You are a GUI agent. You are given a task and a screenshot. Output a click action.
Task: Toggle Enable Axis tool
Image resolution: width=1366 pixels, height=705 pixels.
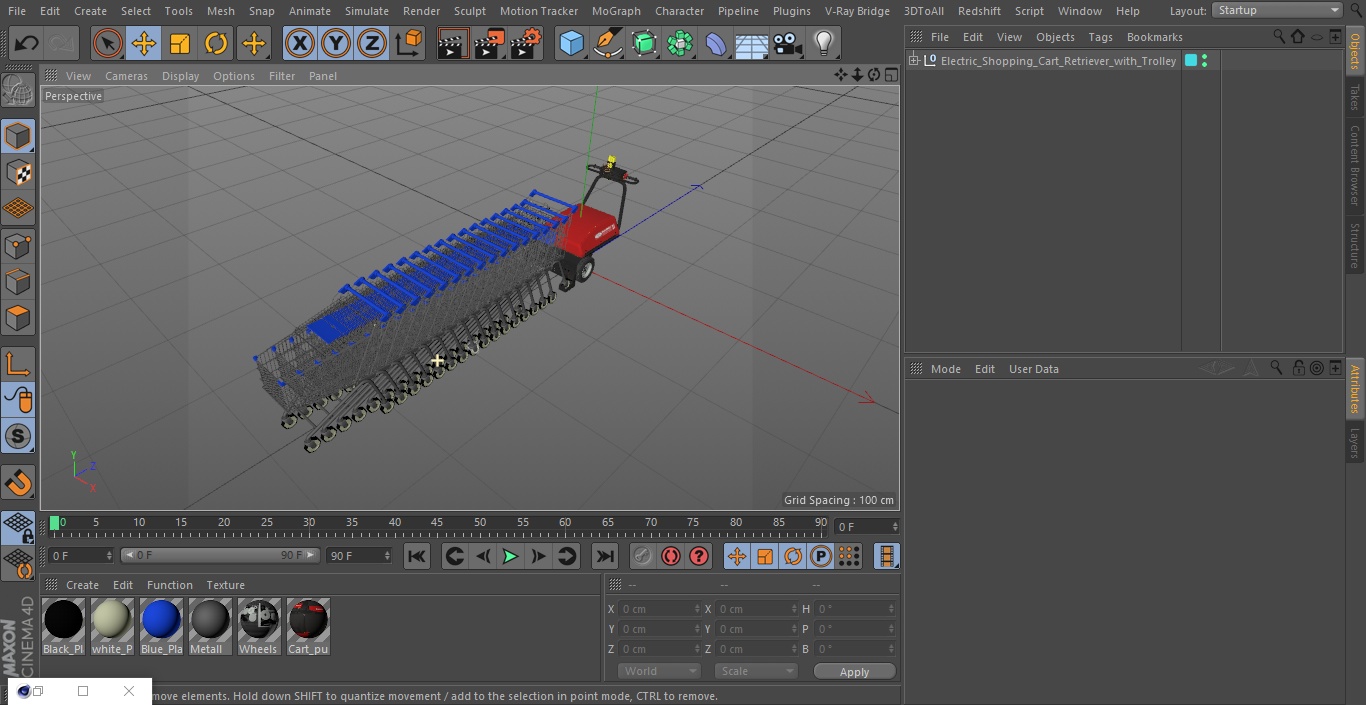point(18,365)
